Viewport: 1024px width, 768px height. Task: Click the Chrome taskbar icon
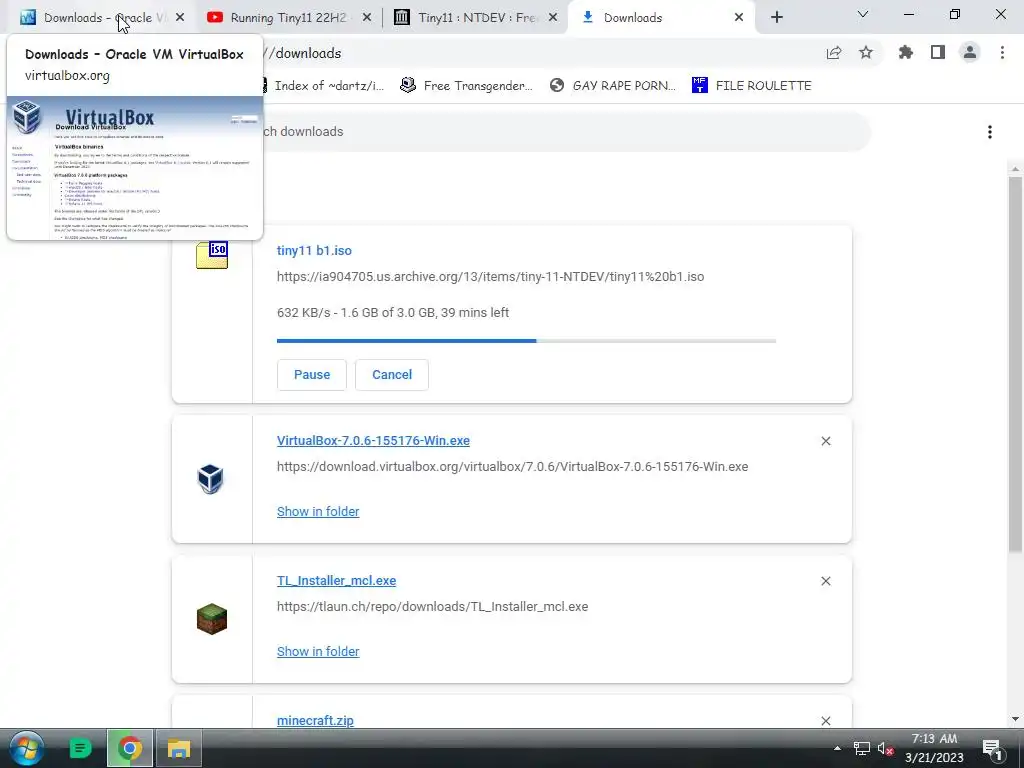(x=130, y=748)
